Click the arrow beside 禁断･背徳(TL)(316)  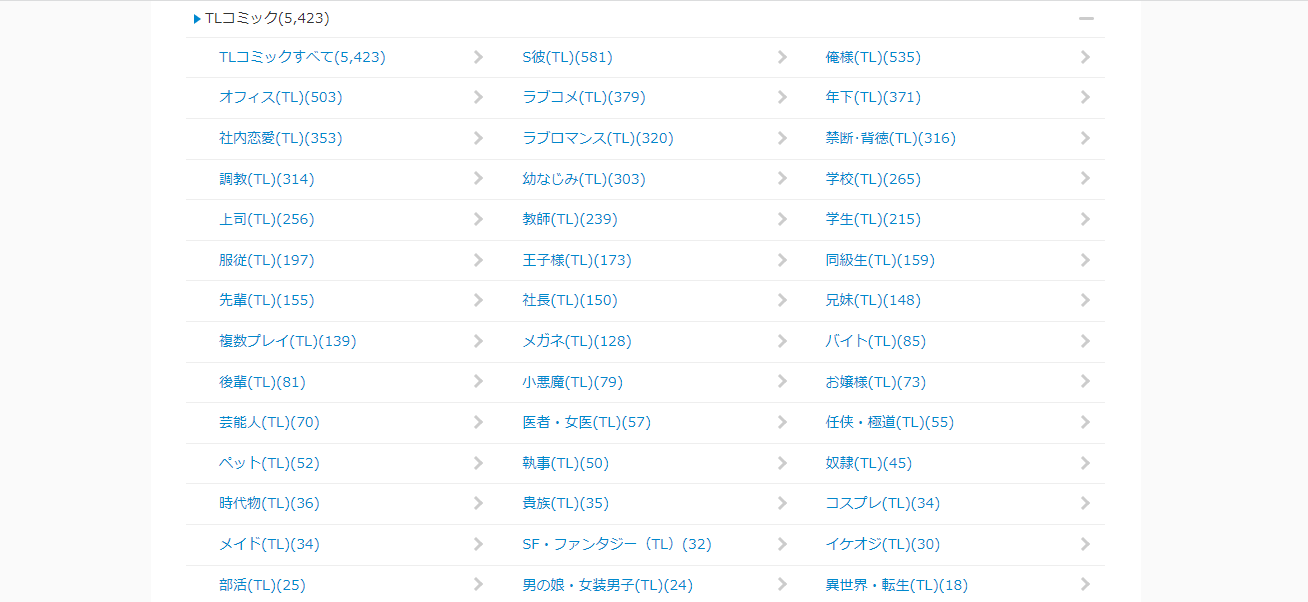point(1085,138)
